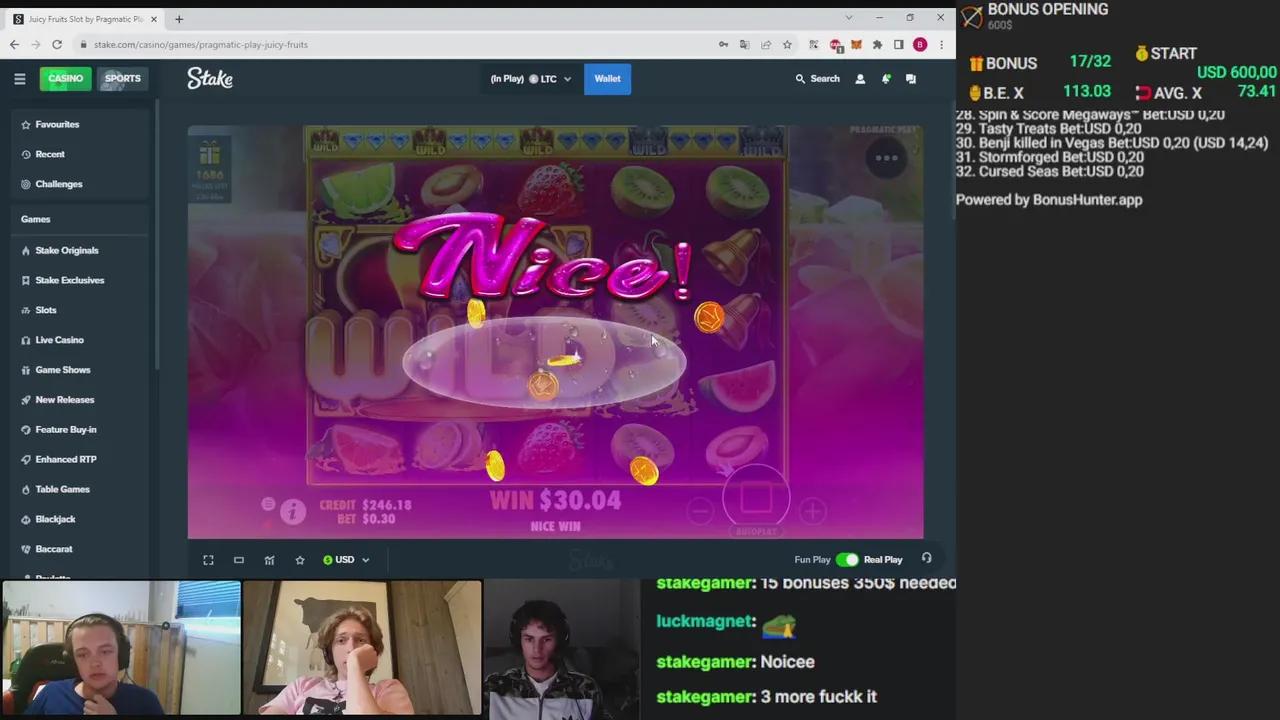
Task: Click the blue Wallet button
Action: 607,78
